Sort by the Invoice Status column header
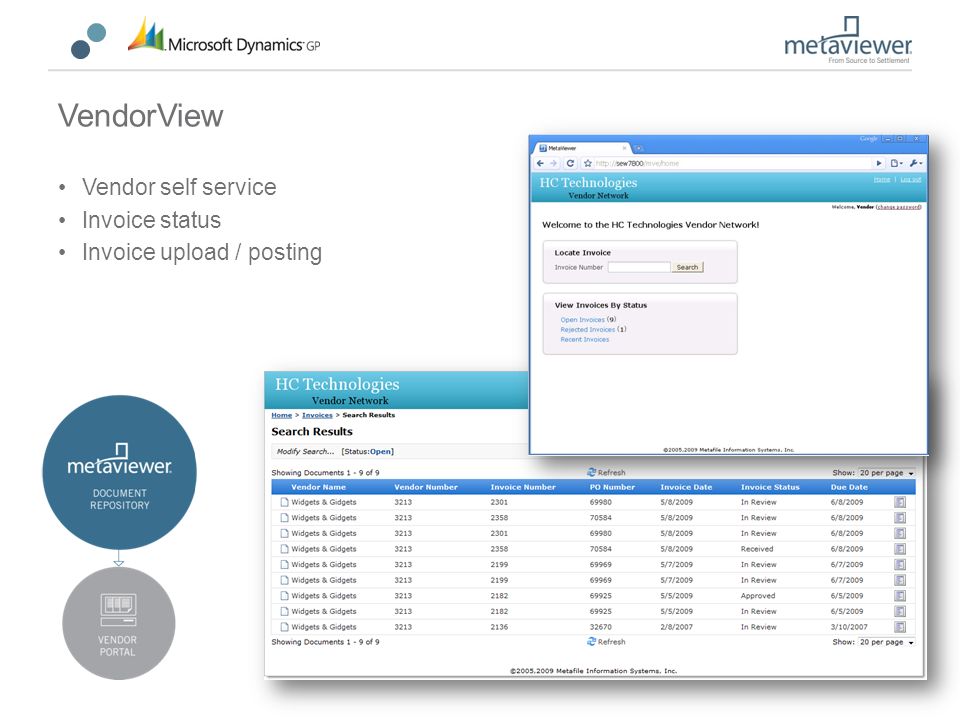The height and width of the screenshot is (720, 960). click(770, 487)
